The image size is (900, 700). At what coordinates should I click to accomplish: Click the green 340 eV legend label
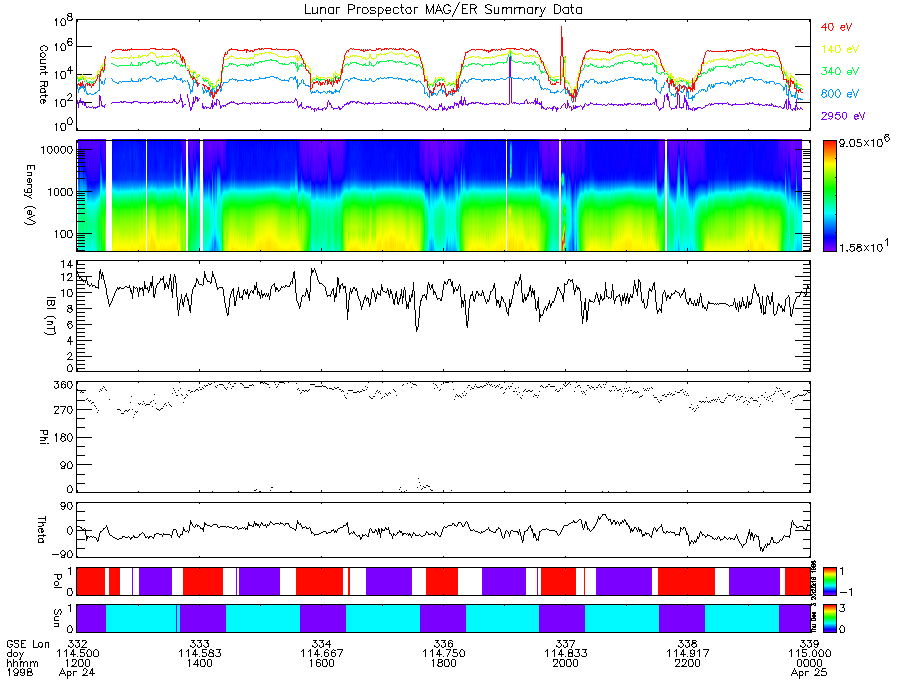click(x=840, y=71)
